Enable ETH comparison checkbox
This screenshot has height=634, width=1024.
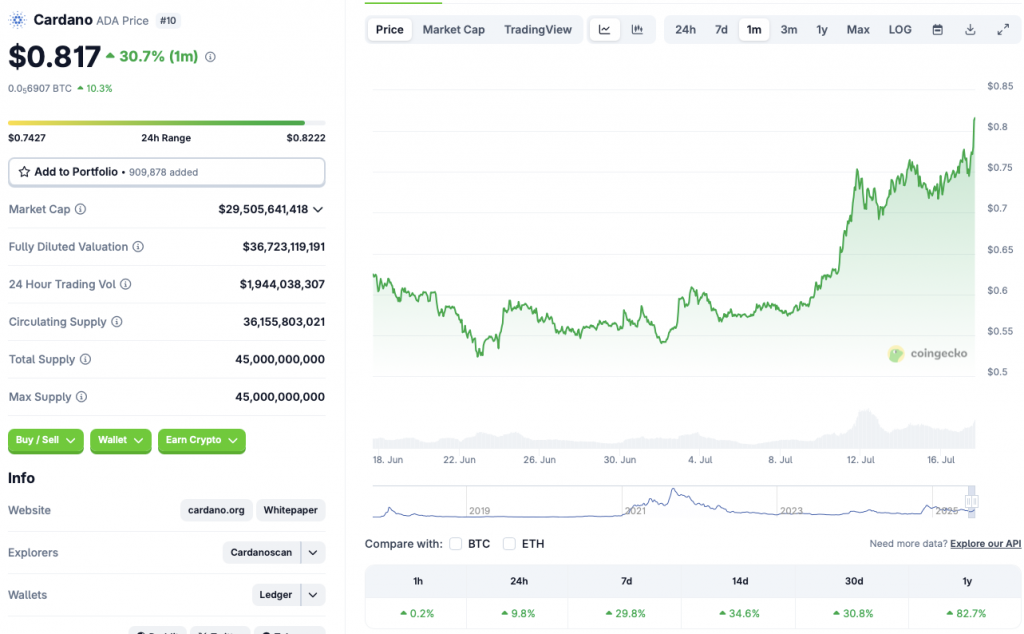pos(509,543)
